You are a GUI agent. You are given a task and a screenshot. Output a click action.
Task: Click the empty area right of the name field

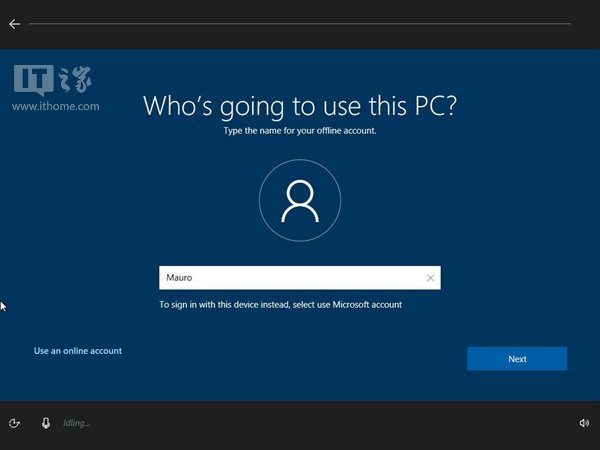pos(510,278)
